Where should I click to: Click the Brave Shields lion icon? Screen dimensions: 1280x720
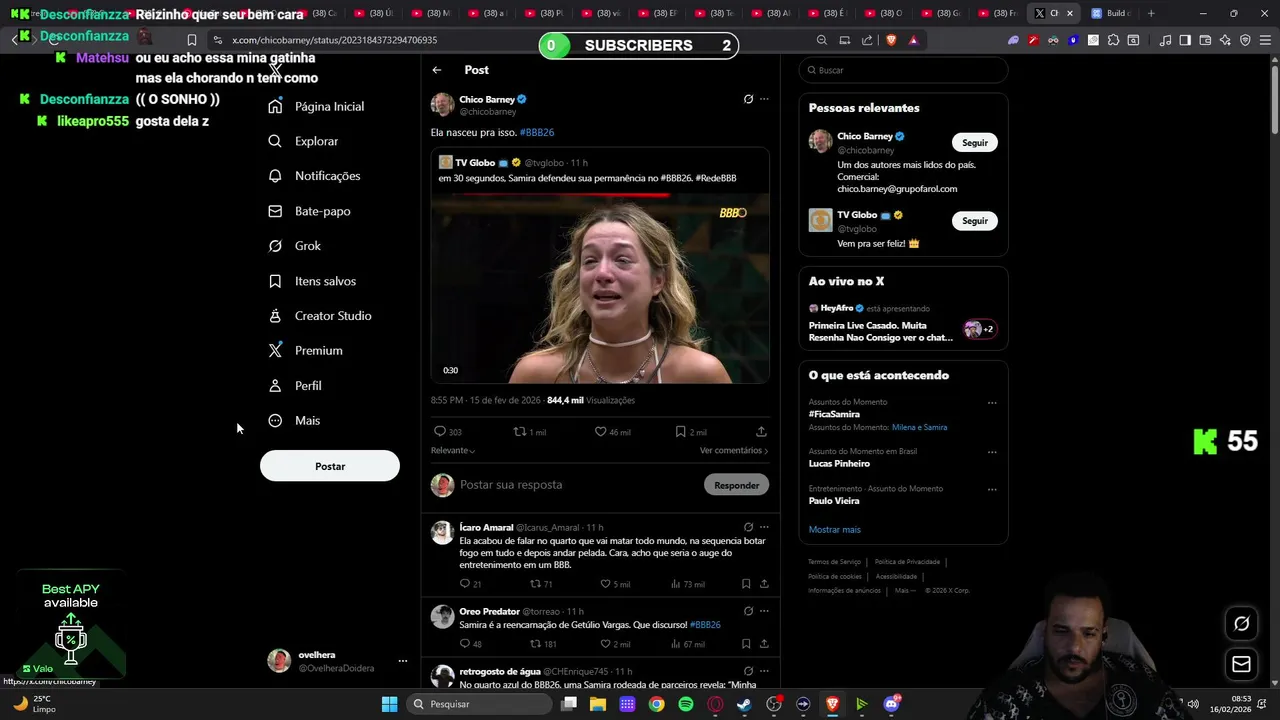click(x=891, y=40)
